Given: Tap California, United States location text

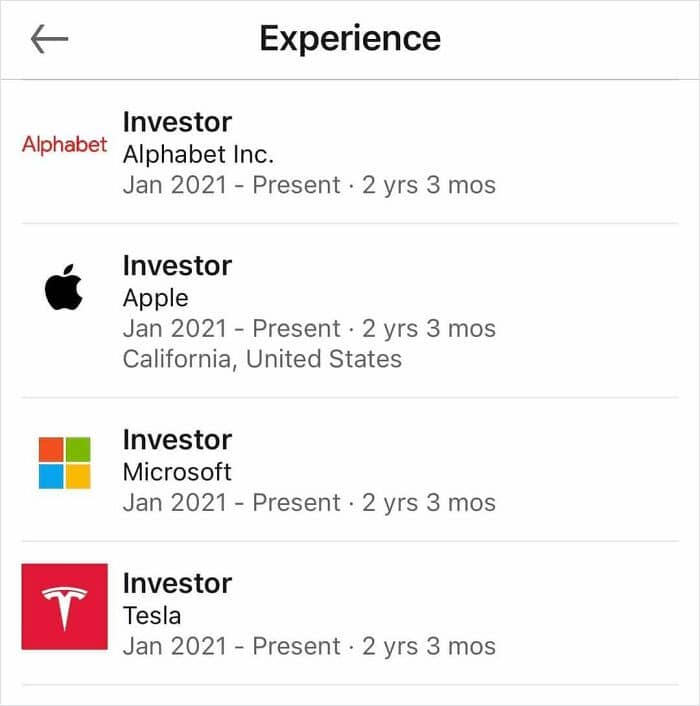Looking at the screenshot, I should coord(262,359).
